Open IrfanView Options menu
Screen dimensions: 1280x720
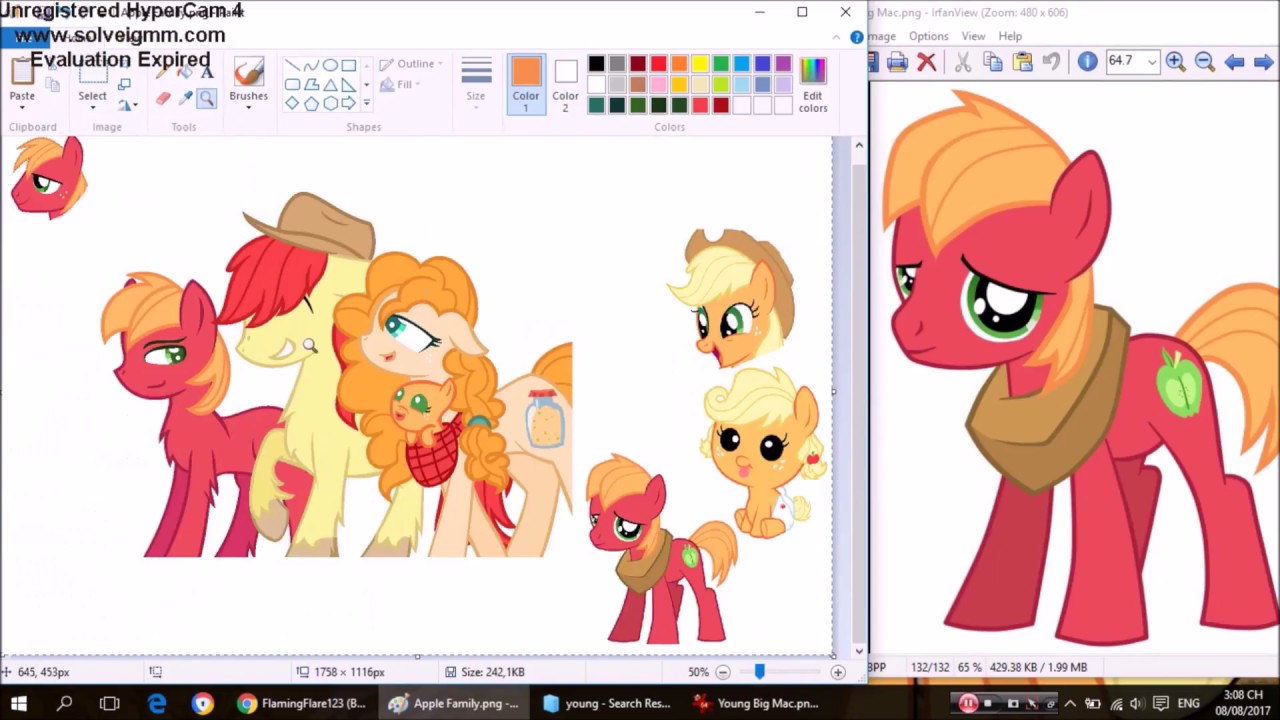(928, 36)
